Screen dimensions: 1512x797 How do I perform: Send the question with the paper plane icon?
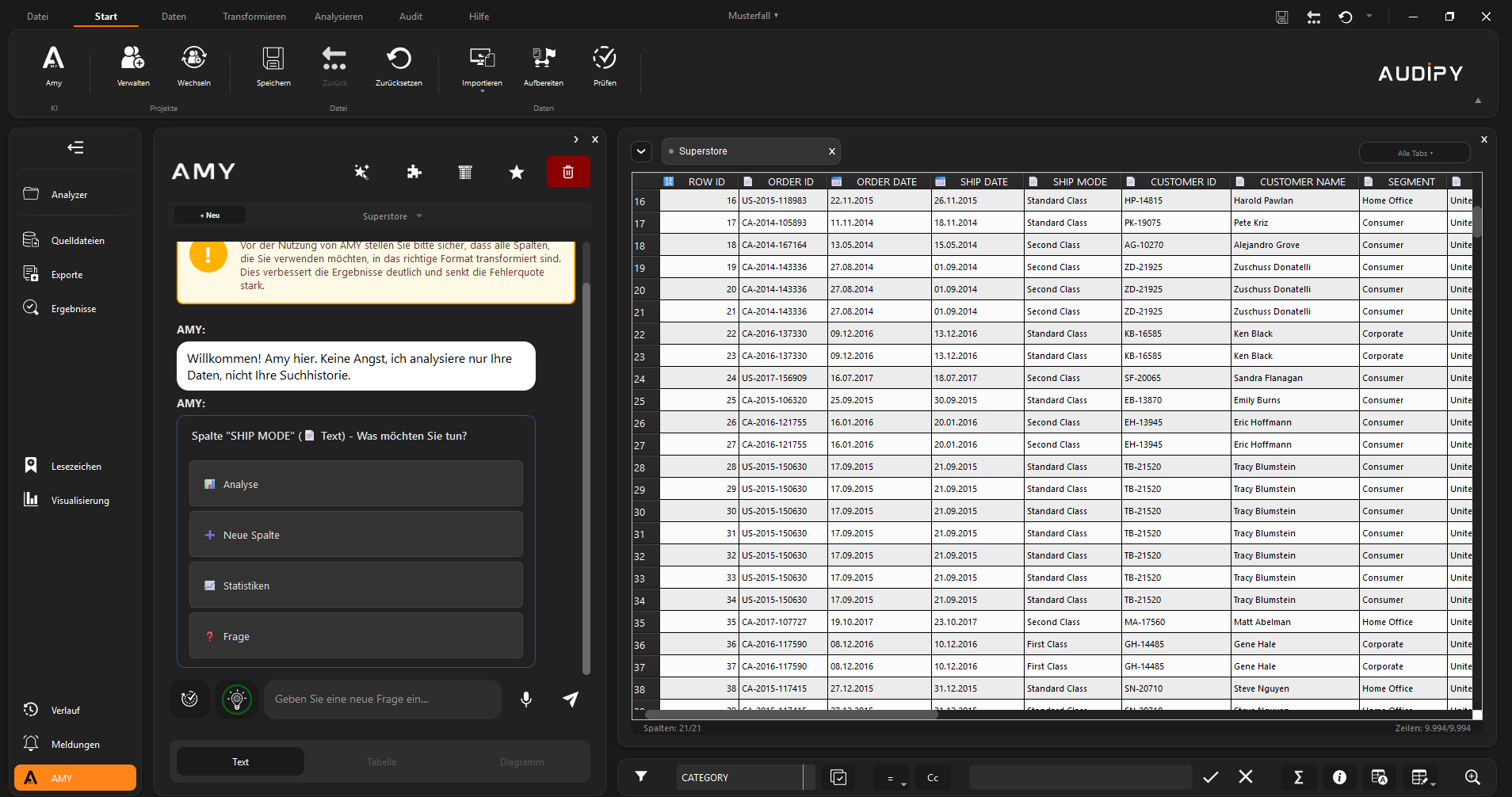pyautogui.click(x=571, y=699)
